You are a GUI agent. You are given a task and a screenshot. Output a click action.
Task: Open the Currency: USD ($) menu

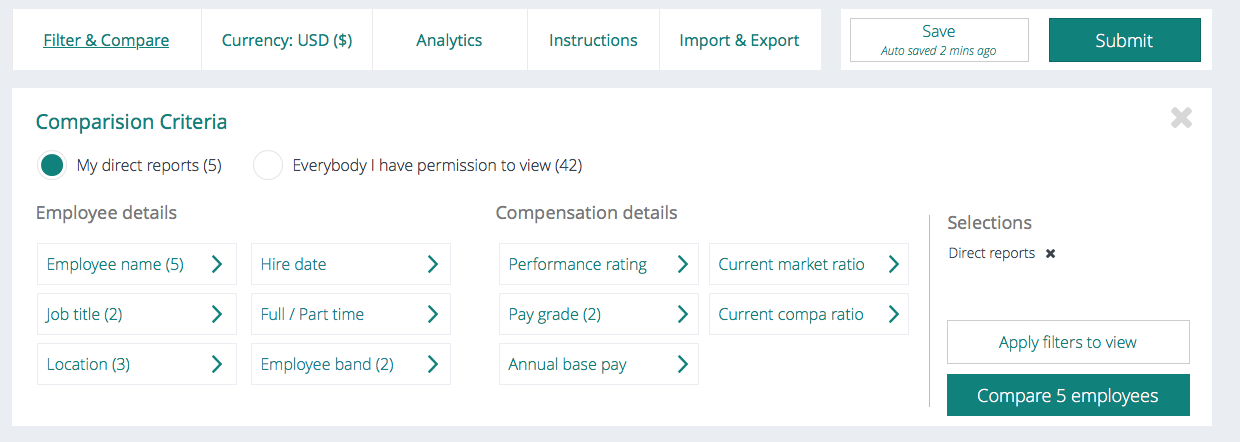pos(287,40)
